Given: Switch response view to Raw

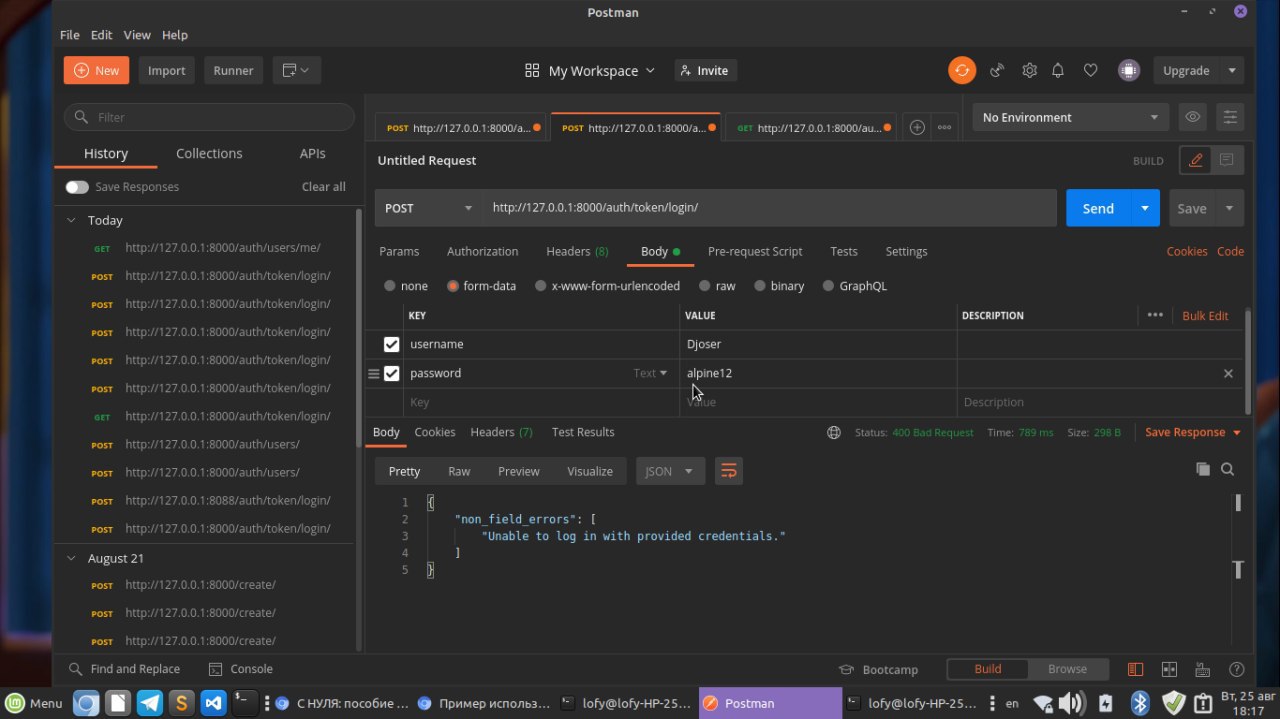Looking at the screenshot, I should (459, 471).
